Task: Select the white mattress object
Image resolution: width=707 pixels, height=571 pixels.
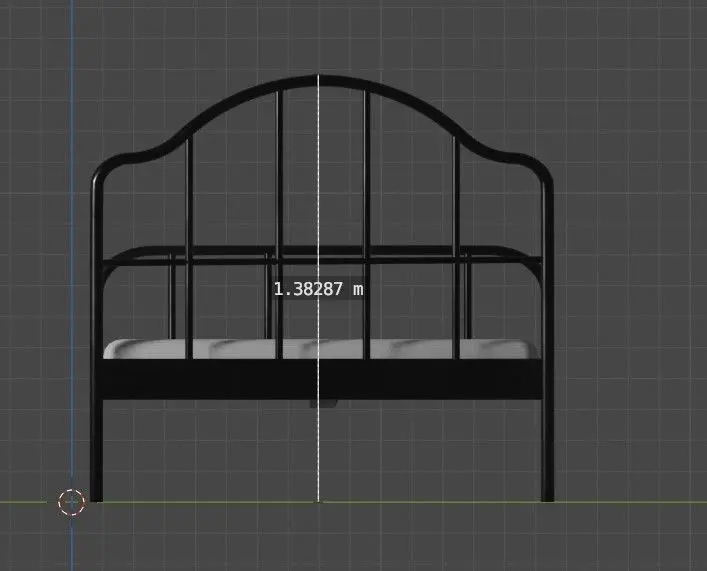Action: [x=321, y=349]
